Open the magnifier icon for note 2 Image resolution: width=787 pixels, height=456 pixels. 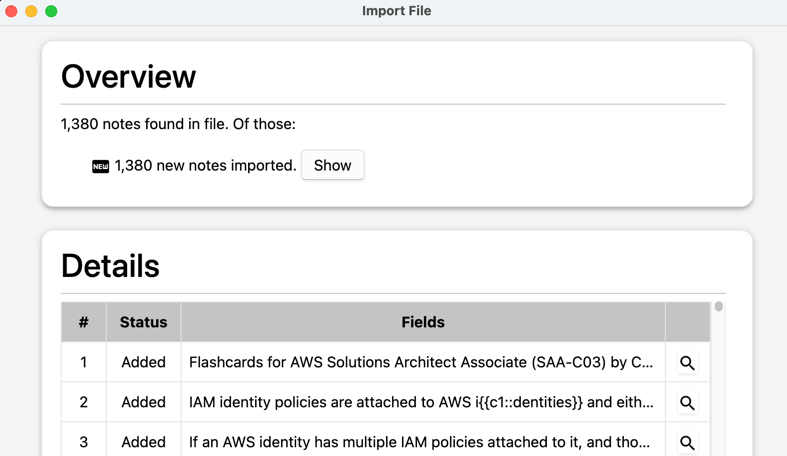(x=687, y=403)
